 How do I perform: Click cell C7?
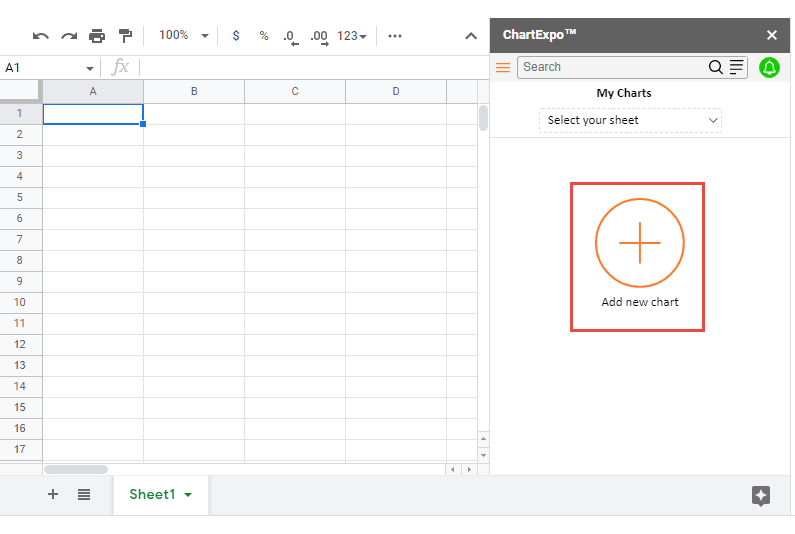pyautogui.click(x=295, y=239)
